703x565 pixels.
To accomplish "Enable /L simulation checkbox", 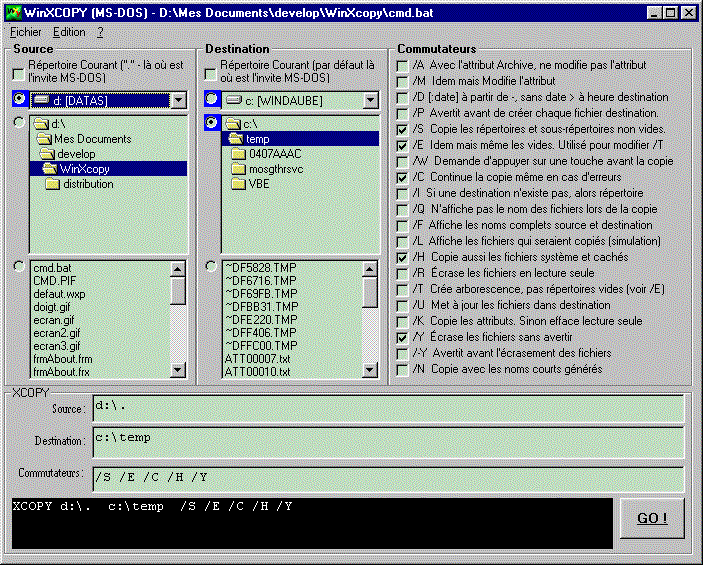I will click(402, 242).
